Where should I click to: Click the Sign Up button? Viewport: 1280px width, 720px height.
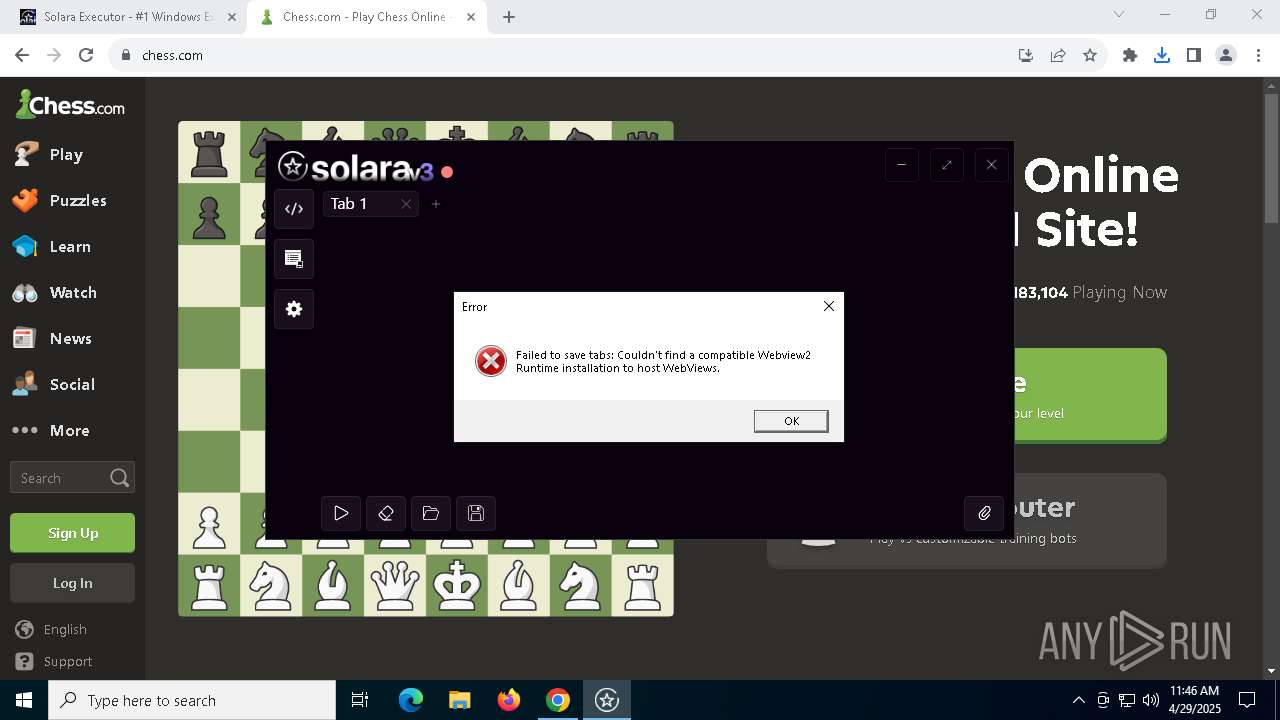72,533
